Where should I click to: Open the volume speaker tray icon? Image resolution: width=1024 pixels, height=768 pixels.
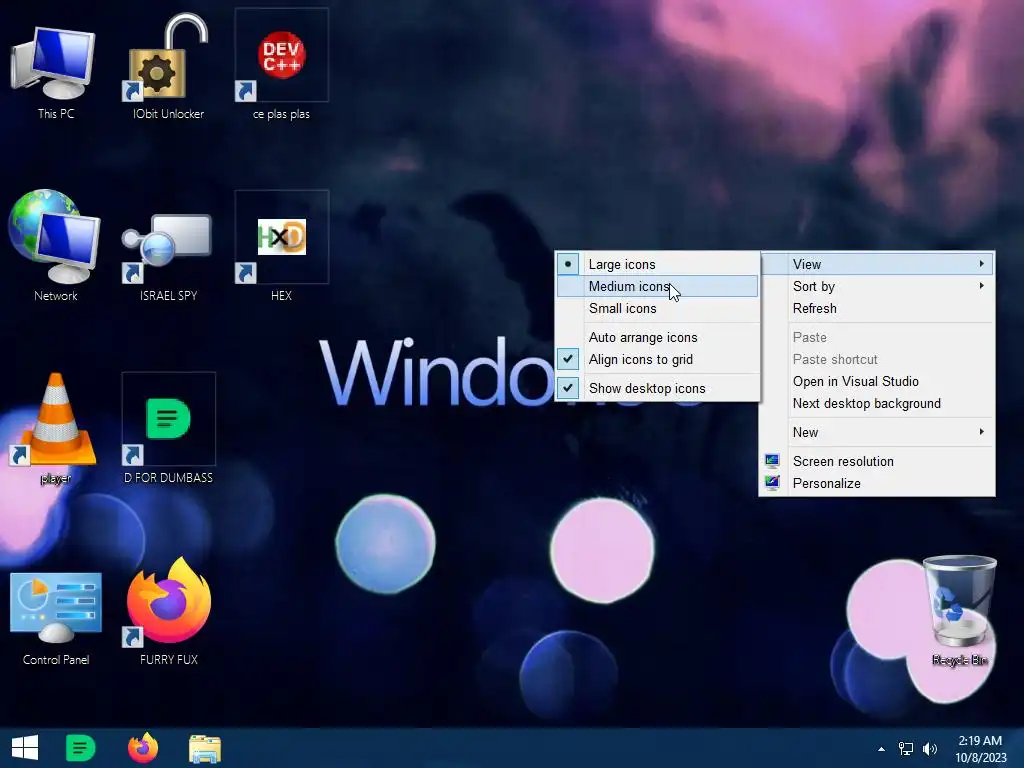click(929, 748)
